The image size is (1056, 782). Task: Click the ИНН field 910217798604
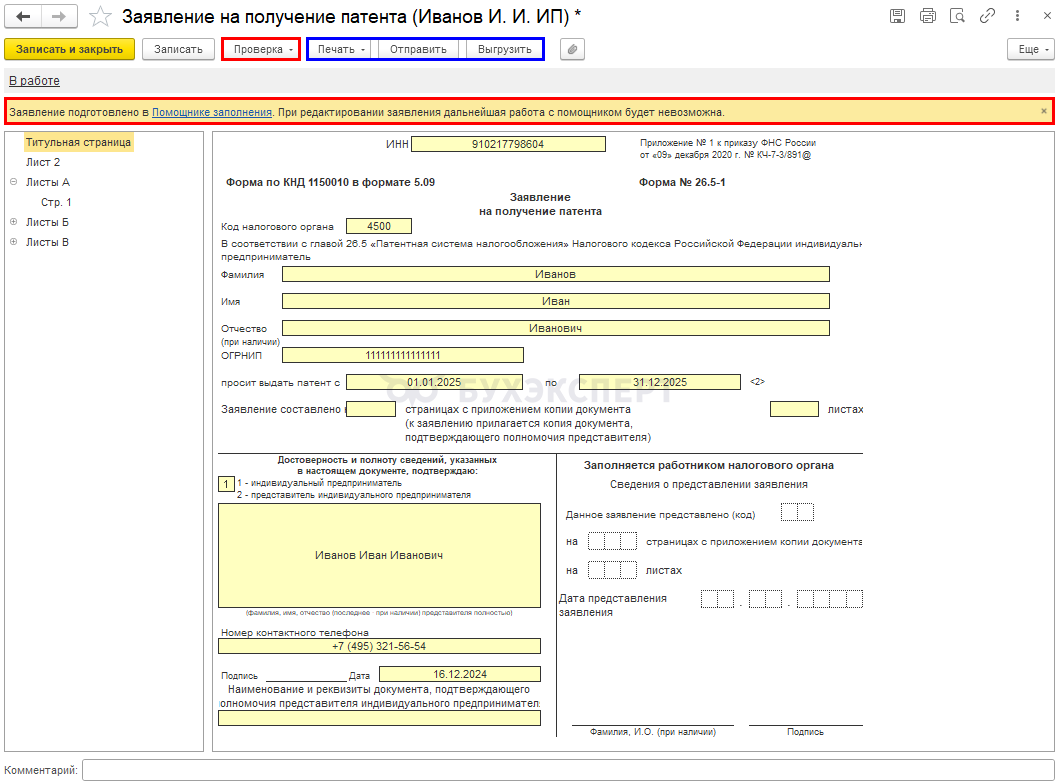click(508, 144)
